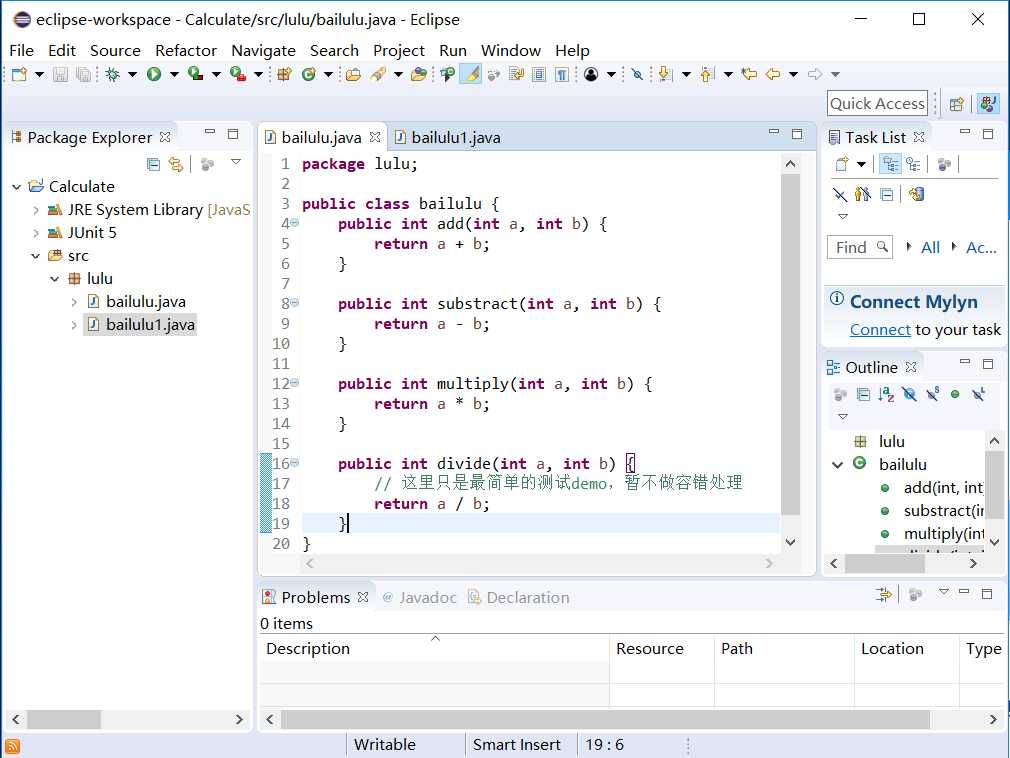Expand the JUnit 5 library node
This screenshot has width=1010, height=758.
pyautogui.click(x=36, y=233)
